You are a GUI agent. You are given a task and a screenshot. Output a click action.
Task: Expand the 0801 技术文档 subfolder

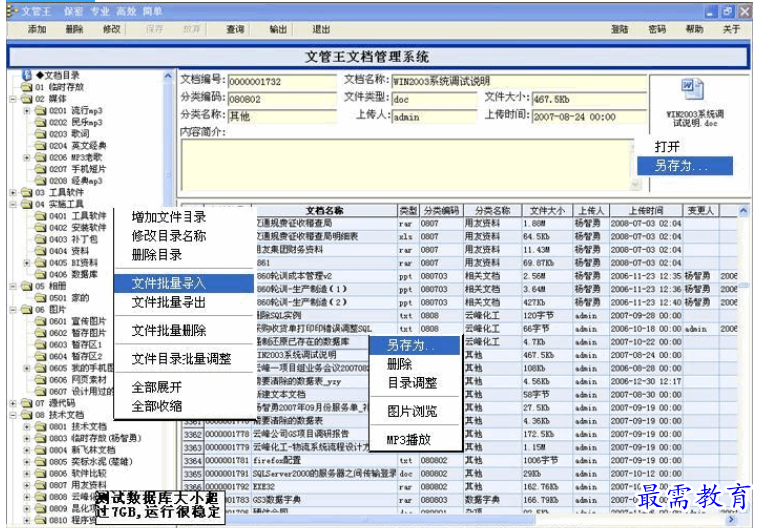(x=27, y=427)
